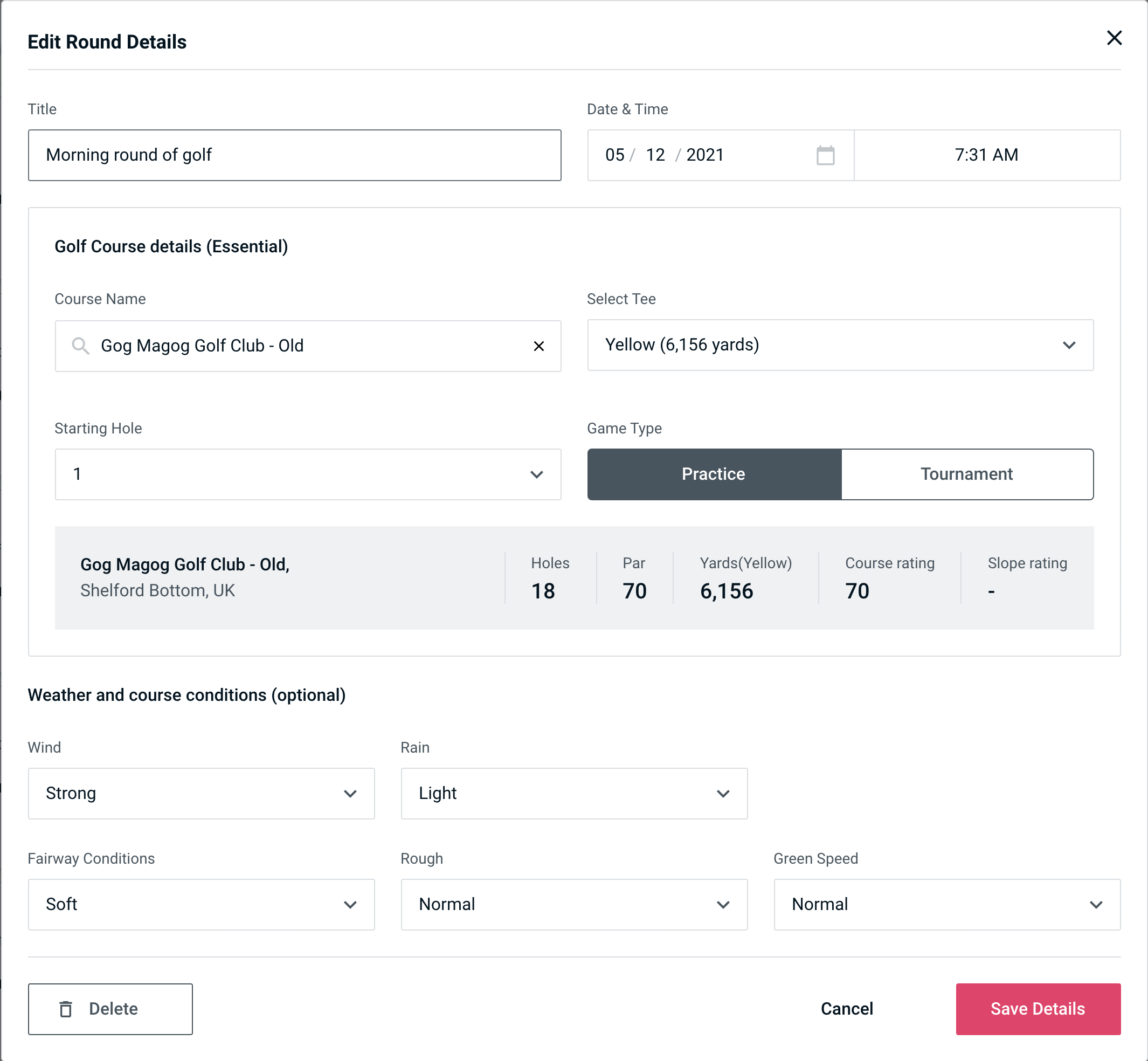Click the delete trash icon button
This screenshot has height=1061, width=1148.
pos(67,1009)
